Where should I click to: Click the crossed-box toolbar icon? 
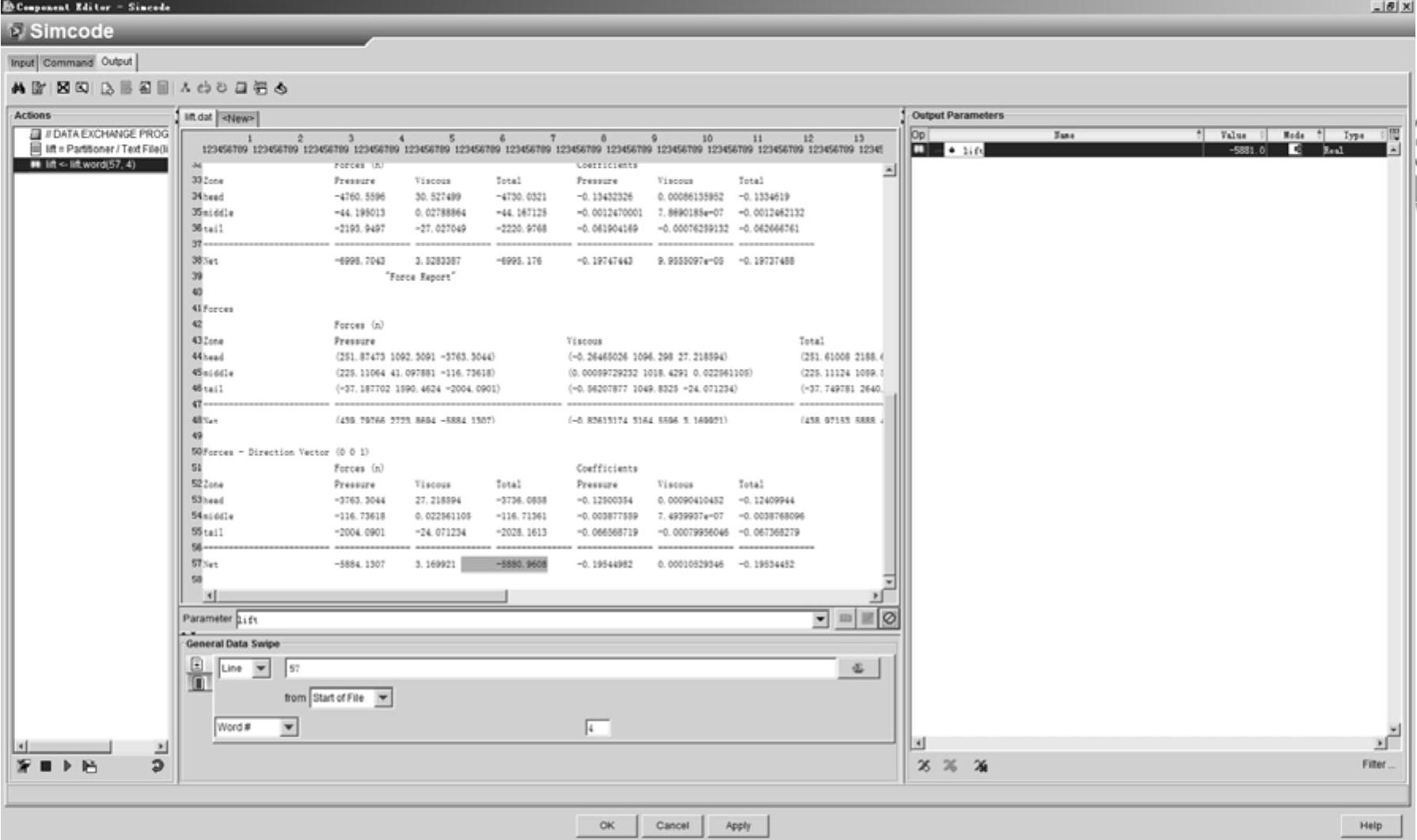point(63,88)
